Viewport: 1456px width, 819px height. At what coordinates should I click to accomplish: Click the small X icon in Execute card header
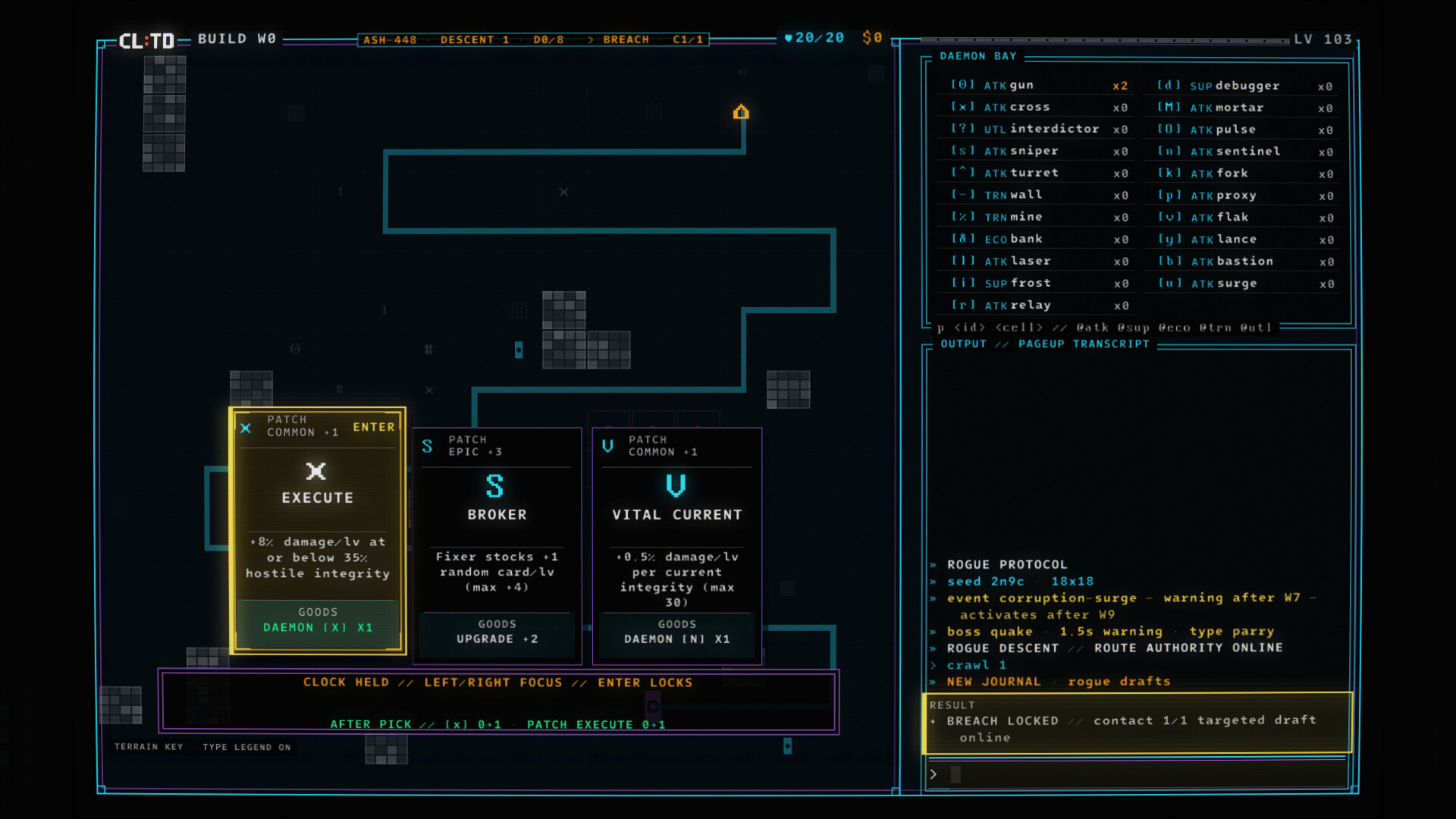[x=246, y=428]
